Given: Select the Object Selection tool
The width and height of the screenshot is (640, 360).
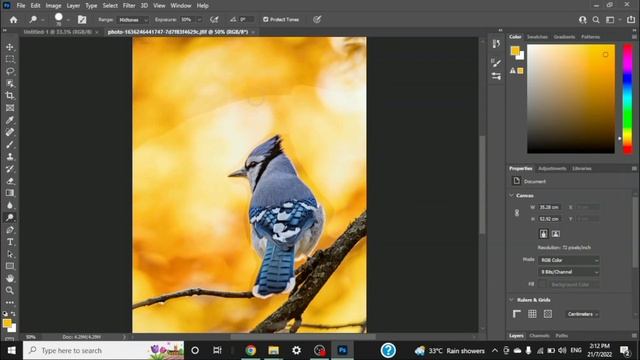Looking at the screenshot, I should pos(10,84).
